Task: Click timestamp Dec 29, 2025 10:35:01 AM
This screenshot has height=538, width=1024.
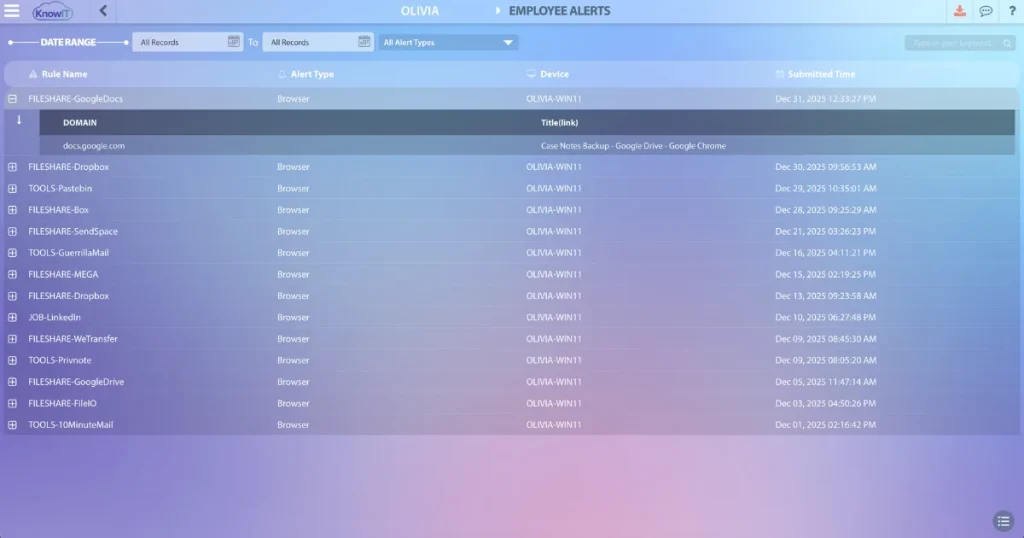Action: (825, 188)
